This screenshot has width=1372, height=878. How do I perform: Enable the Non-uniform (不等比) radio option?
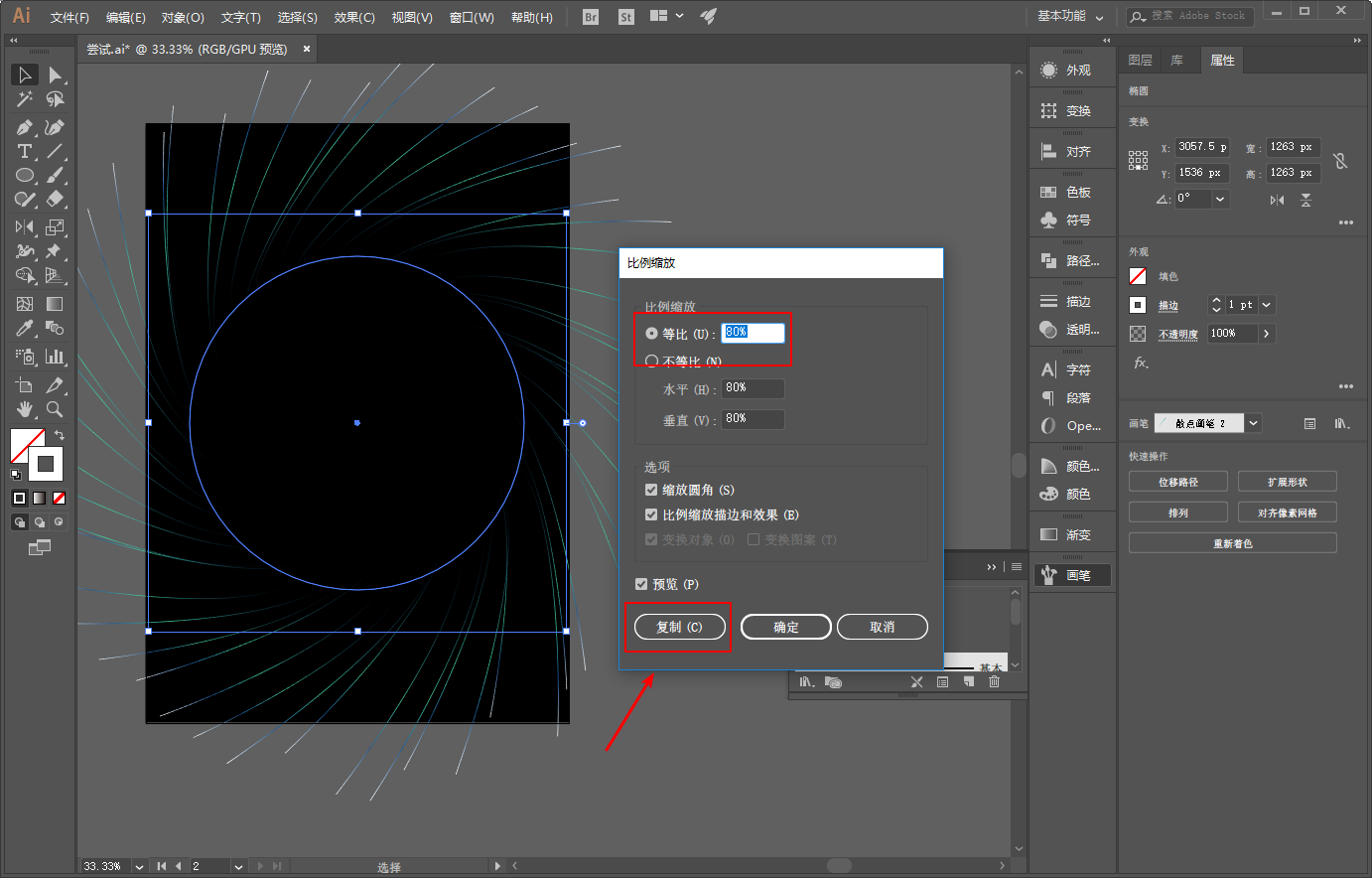(x=652, y=362)
